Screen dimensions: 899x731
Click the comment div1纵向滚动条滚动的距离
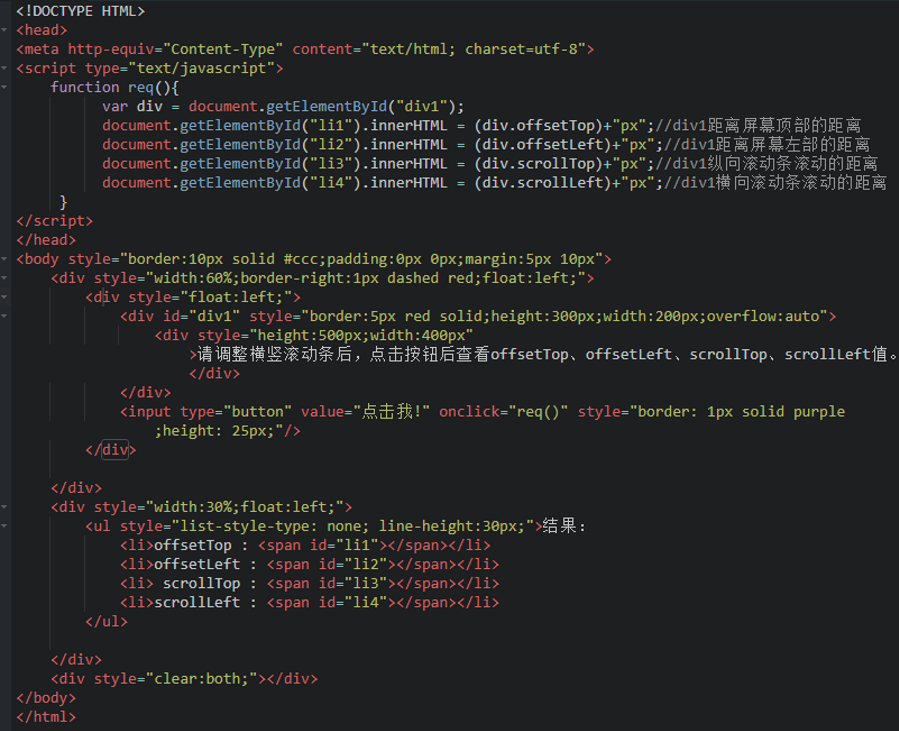coord(767,164)
